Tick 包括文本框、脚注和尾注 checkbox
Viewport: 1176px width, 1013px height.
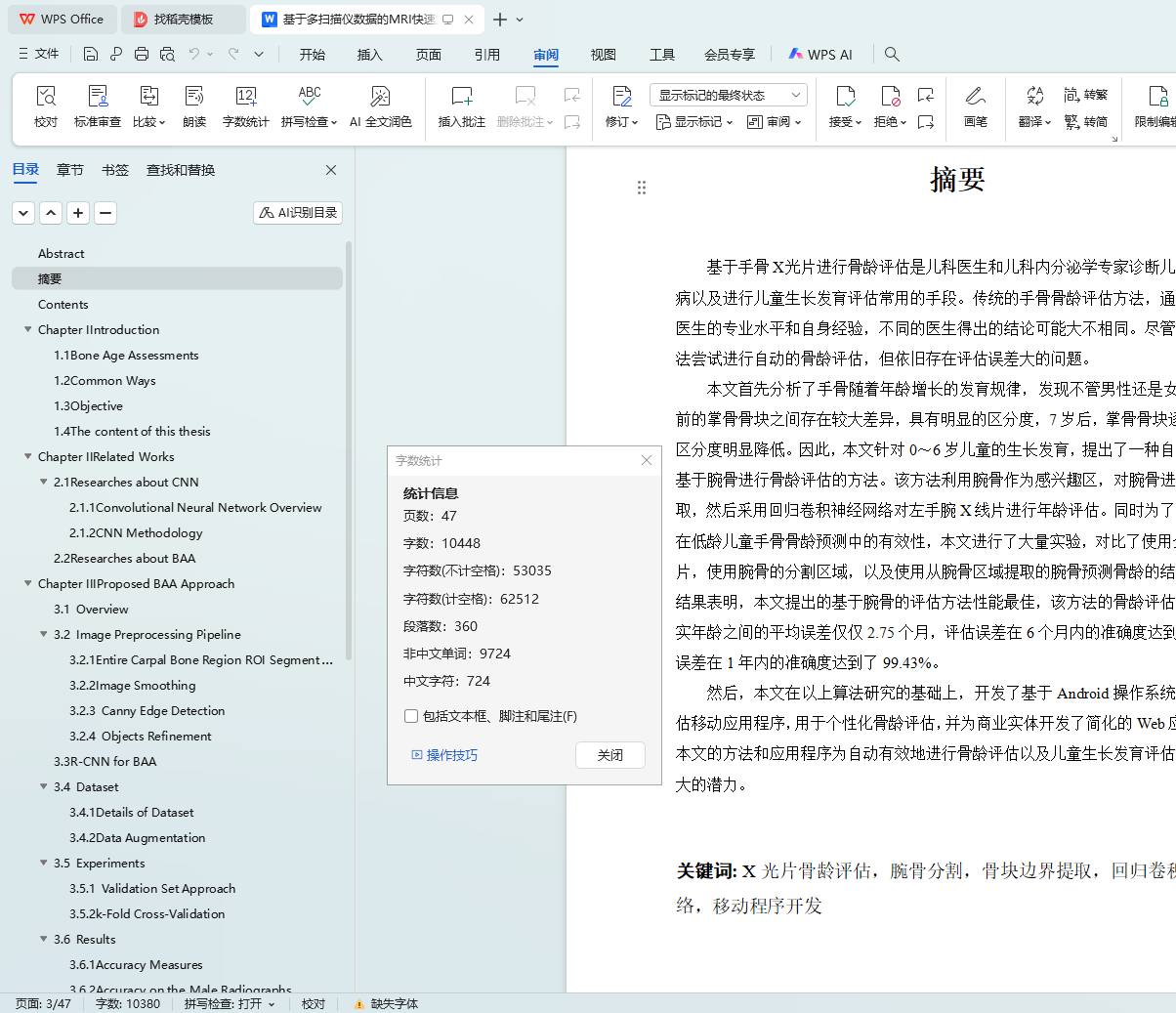click(x=411, y=716)
